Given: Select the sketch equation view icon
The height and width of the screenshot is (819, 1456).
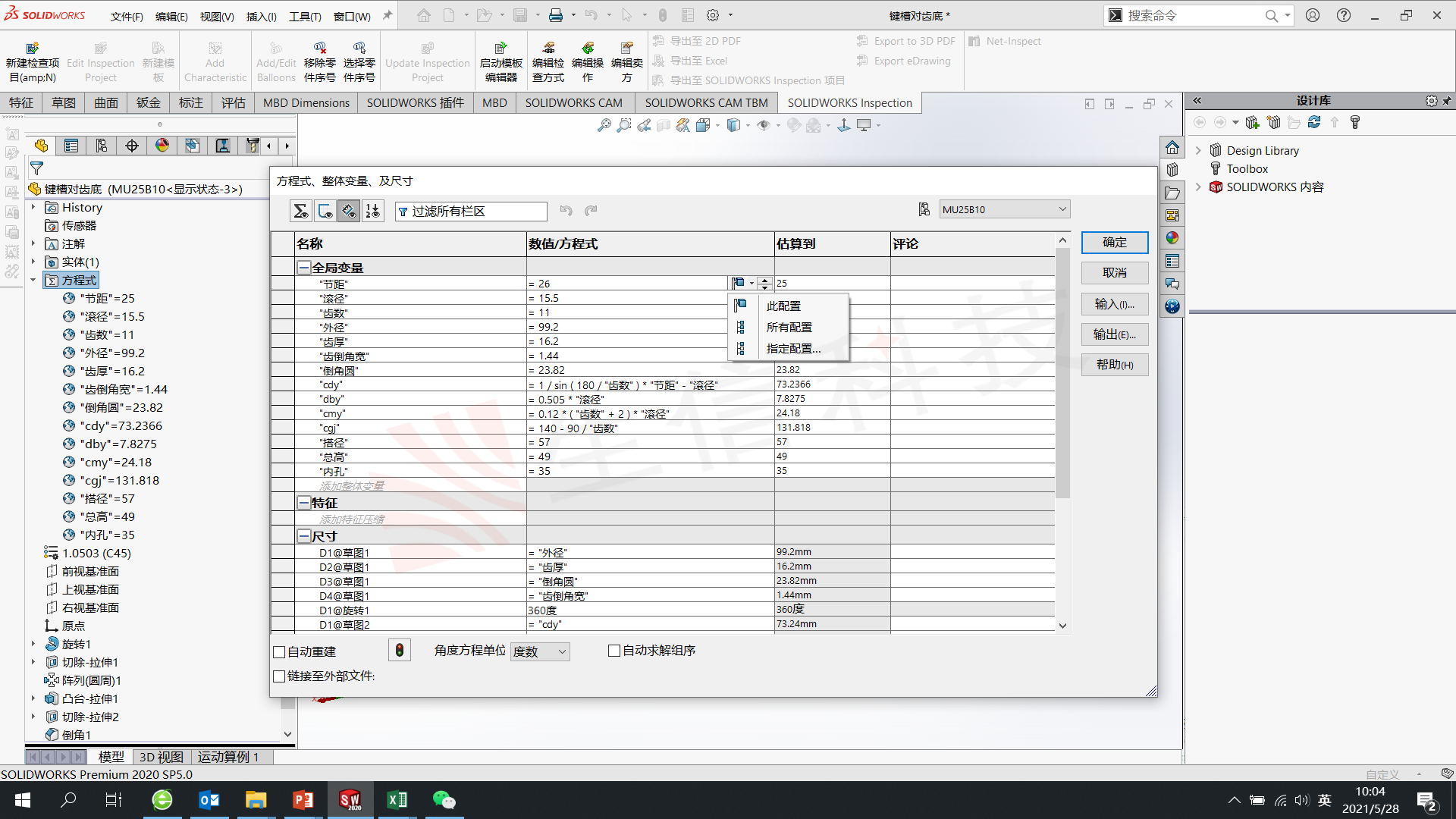Looking at the screenshot, I should (x=325, y=211).
